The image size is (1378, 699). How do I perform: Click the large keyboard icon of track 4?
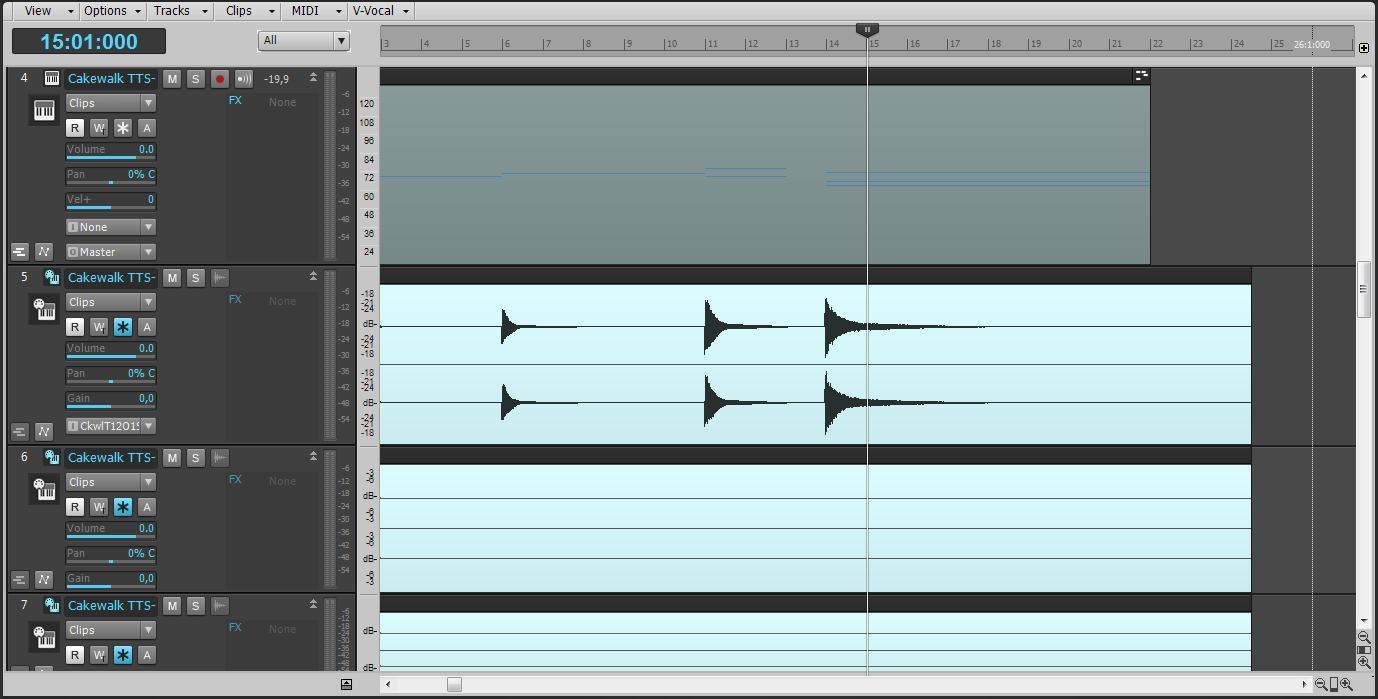coord(44,111)
